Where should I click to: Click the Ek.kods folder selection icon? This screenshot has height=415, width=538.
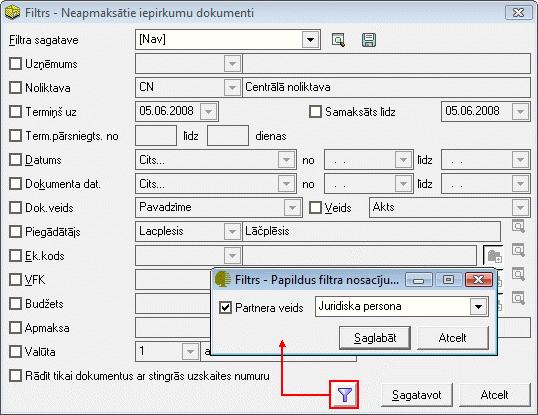pyautogui.click(x=494, y=256)
